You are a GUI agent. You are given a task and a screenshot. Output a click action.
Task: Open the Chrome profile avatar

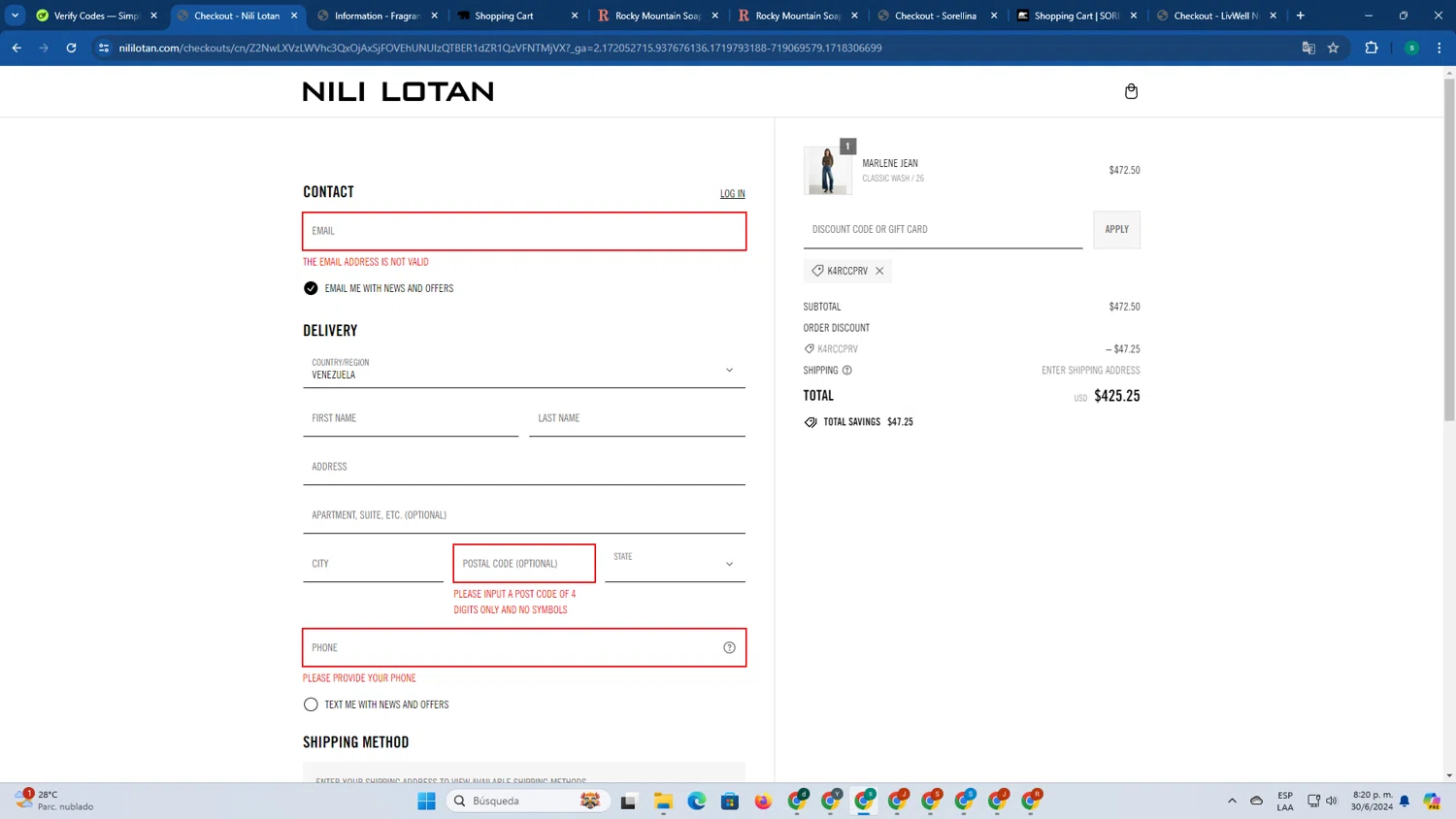(x=1411, y=48)
